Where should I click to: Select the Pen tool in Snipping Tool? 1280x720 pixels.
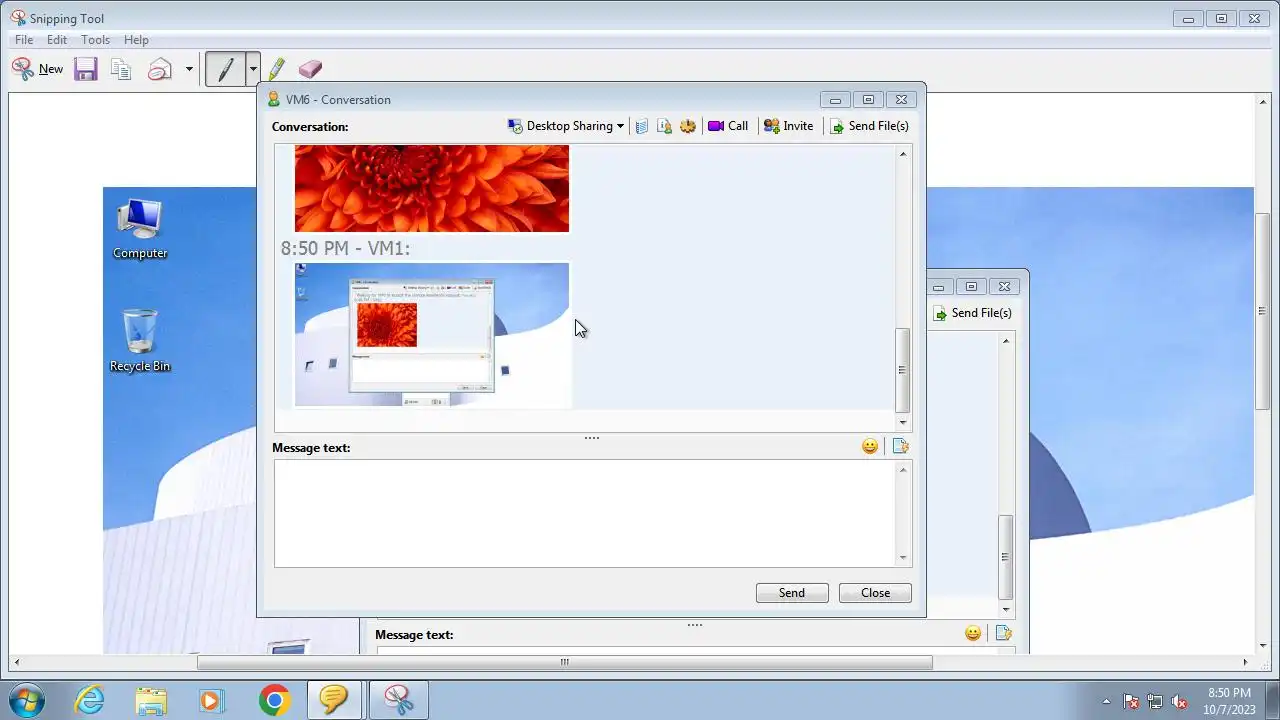226,69
